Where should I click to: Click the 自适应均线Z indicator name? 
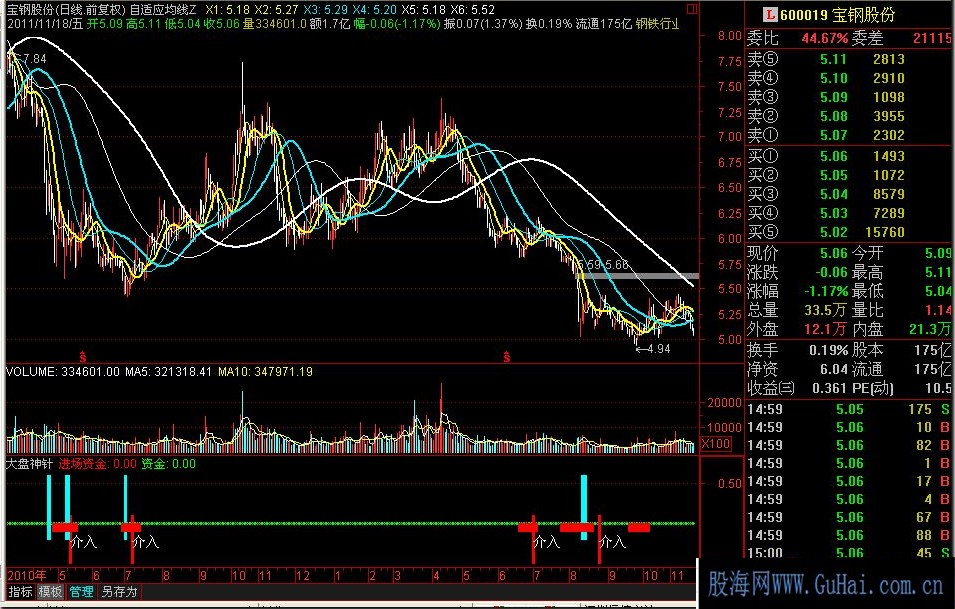pos(163,10)
